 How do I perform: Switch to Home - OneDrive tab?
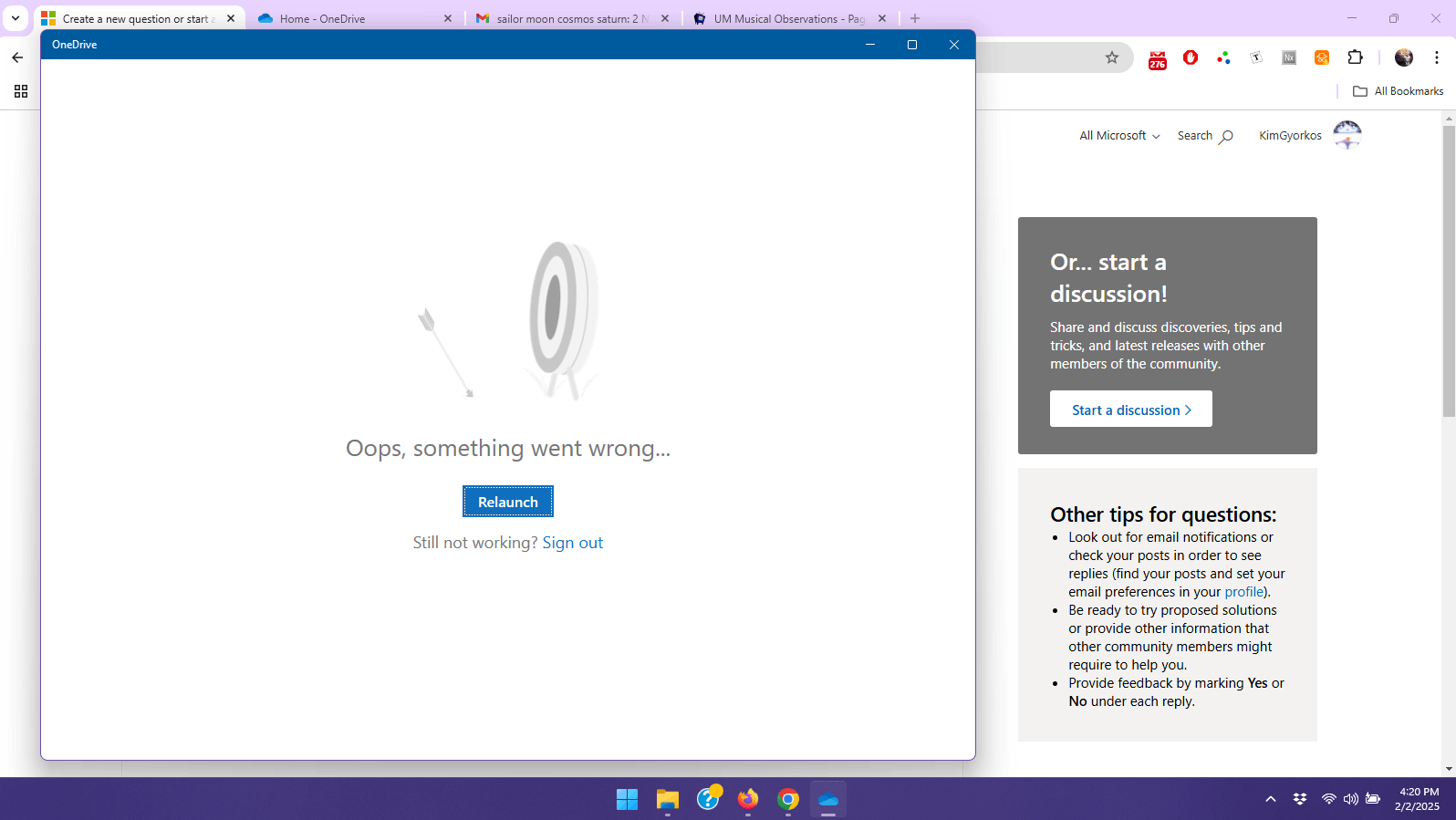[356, 18]
